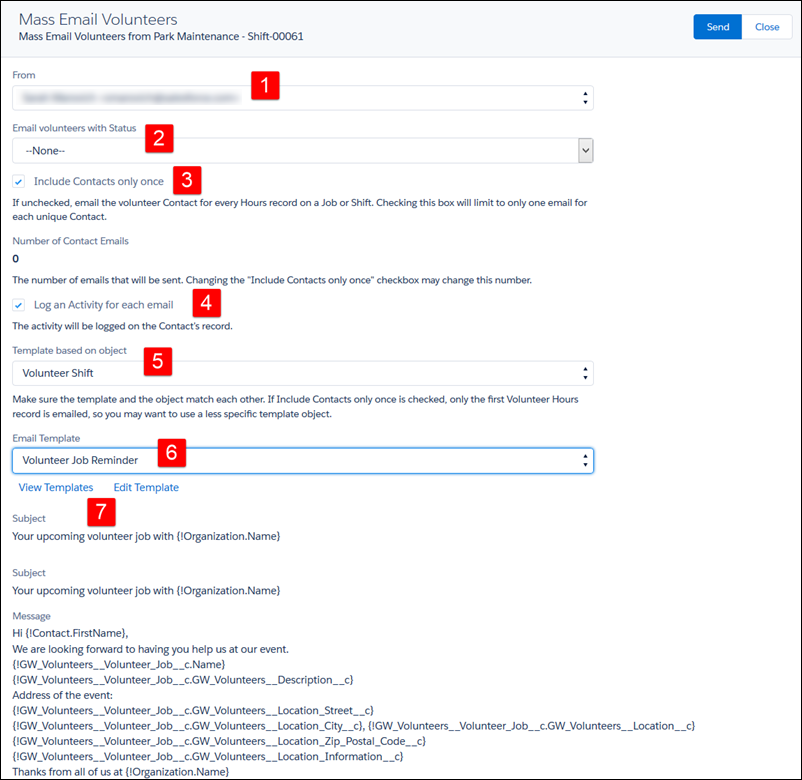Click red callout marker 6 on Email Template
Screen dimensions: 802x780
(172, 453)
